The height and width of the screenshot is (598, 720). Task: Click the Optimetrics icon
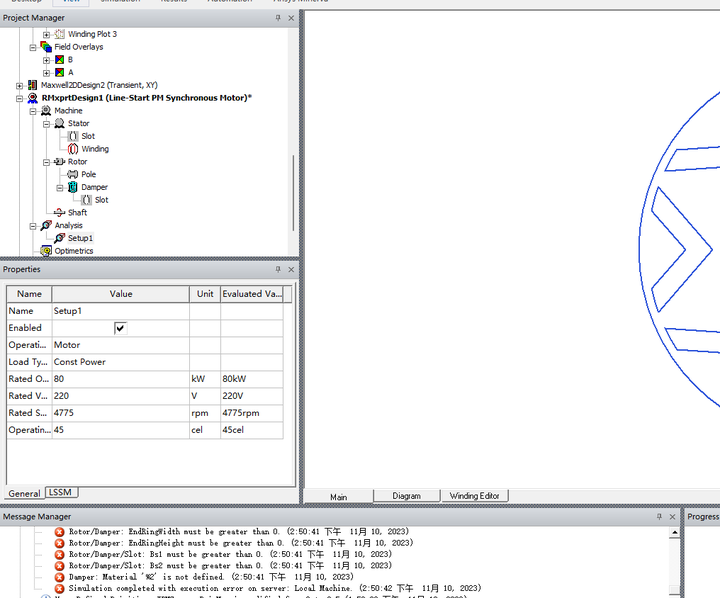(46, 251)
